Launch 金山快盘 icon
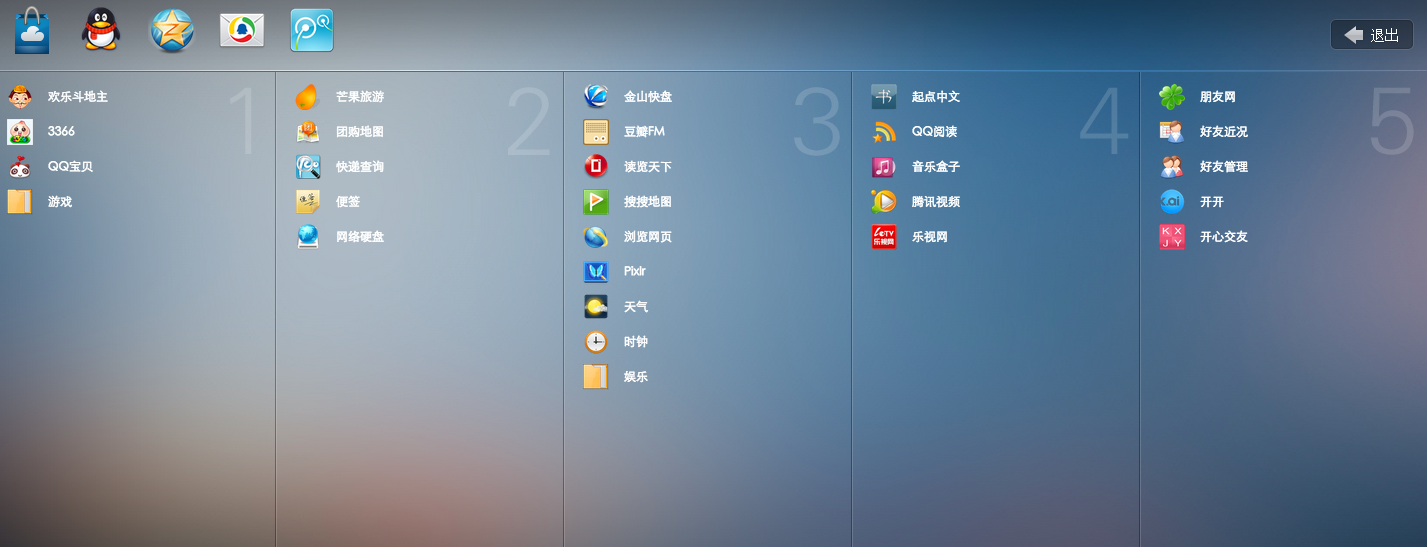1427x547 pixels. [596, 97]
